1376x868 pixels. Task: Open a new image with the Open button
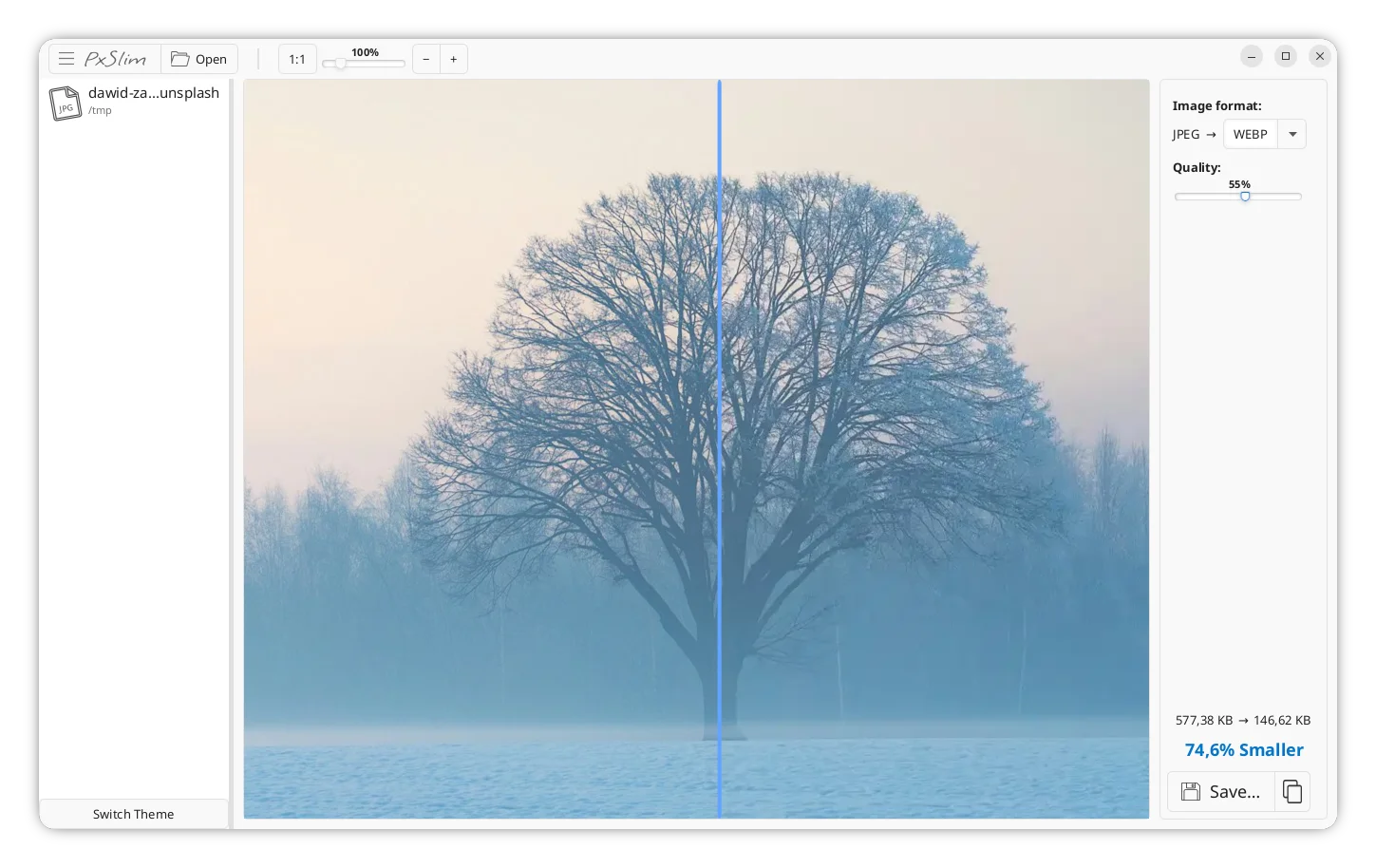(x=199, y=59)
